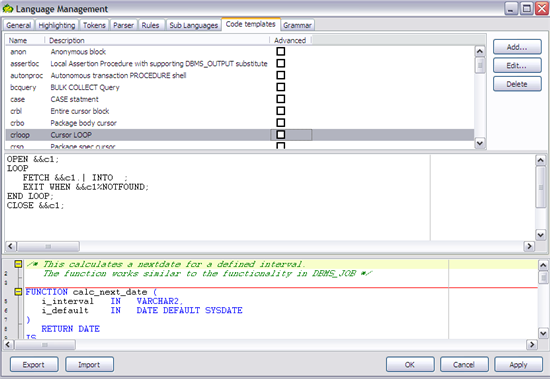This screenshot has width=550, height=379.
Task: Click template list vertical scrollbar thumb
Action: (x=480, y=65)
